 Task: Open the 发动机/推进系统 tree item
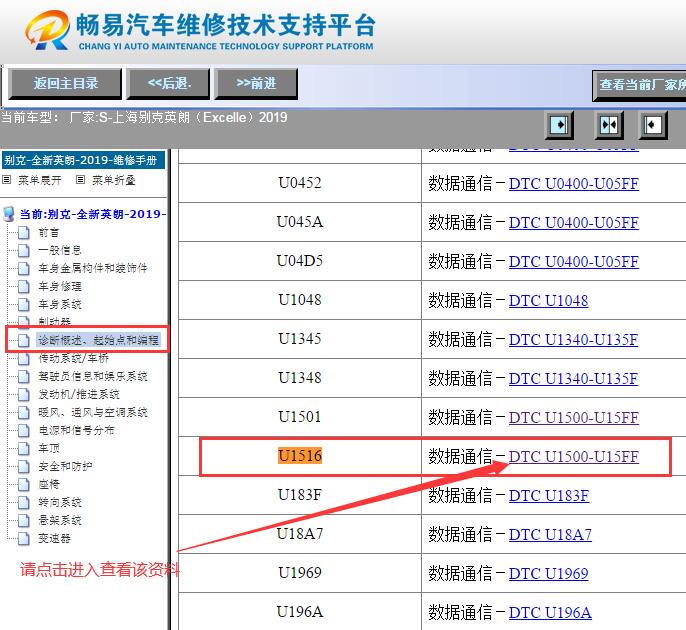point(79,395)
